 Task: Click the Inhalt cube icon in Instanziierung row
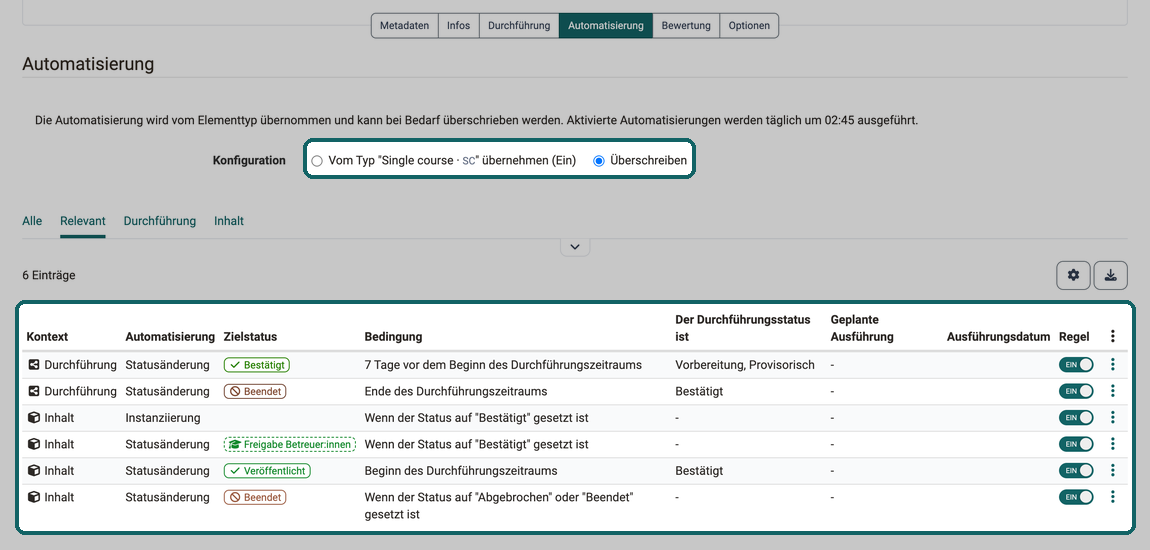pyautogui.click(x=33, y=417)
